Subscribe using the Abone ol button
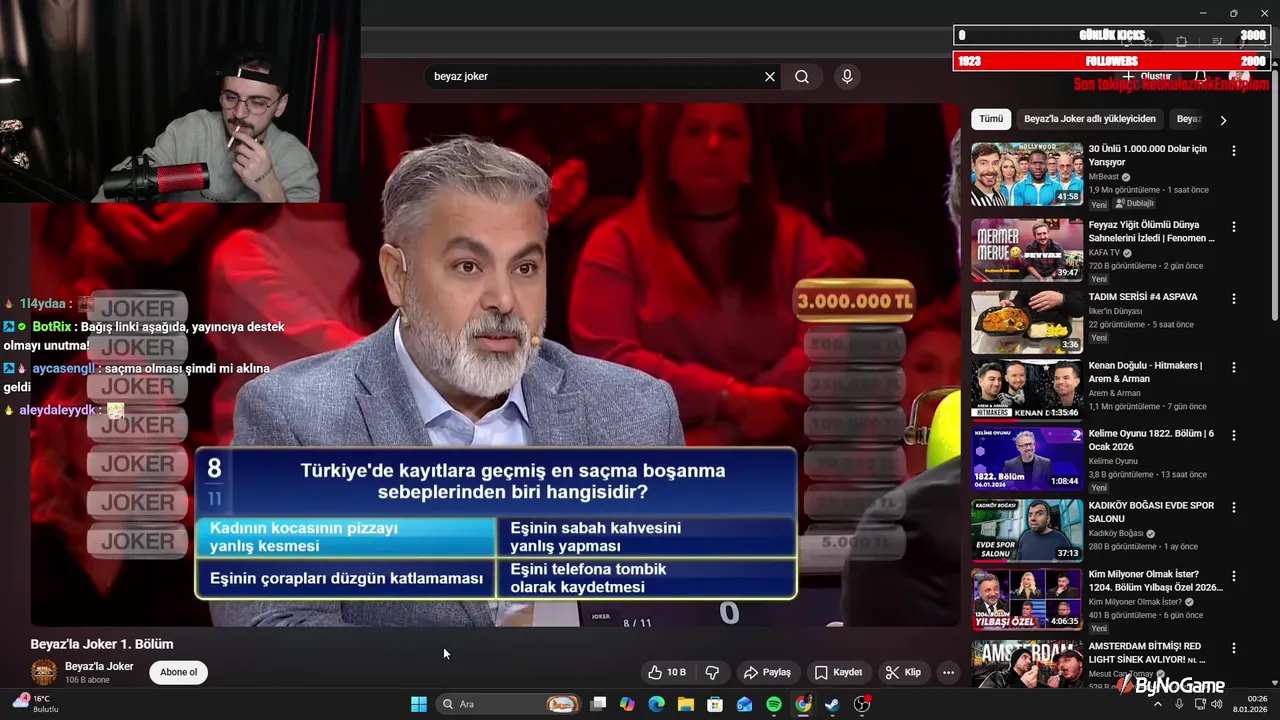1280x720 pixels. 179,672
